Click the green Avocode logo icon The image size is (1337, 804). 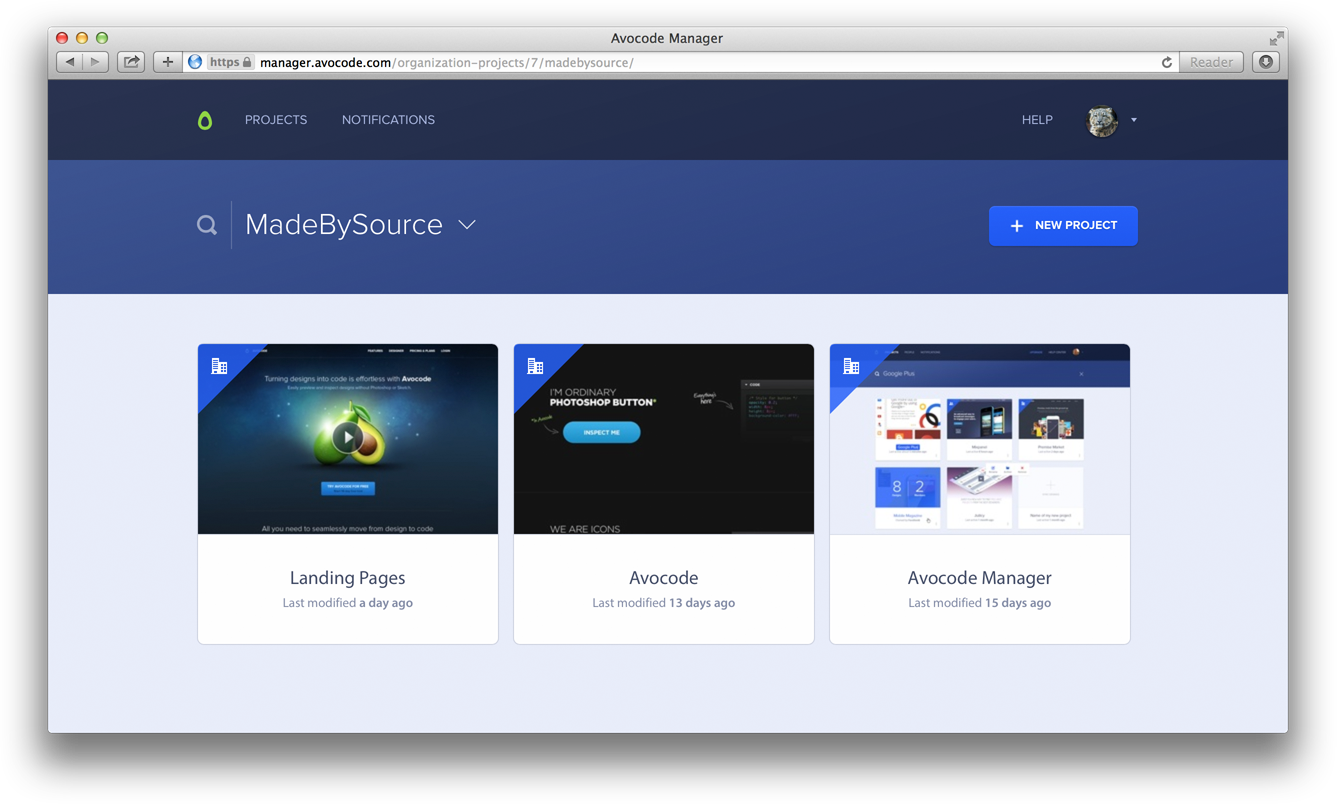205,120
